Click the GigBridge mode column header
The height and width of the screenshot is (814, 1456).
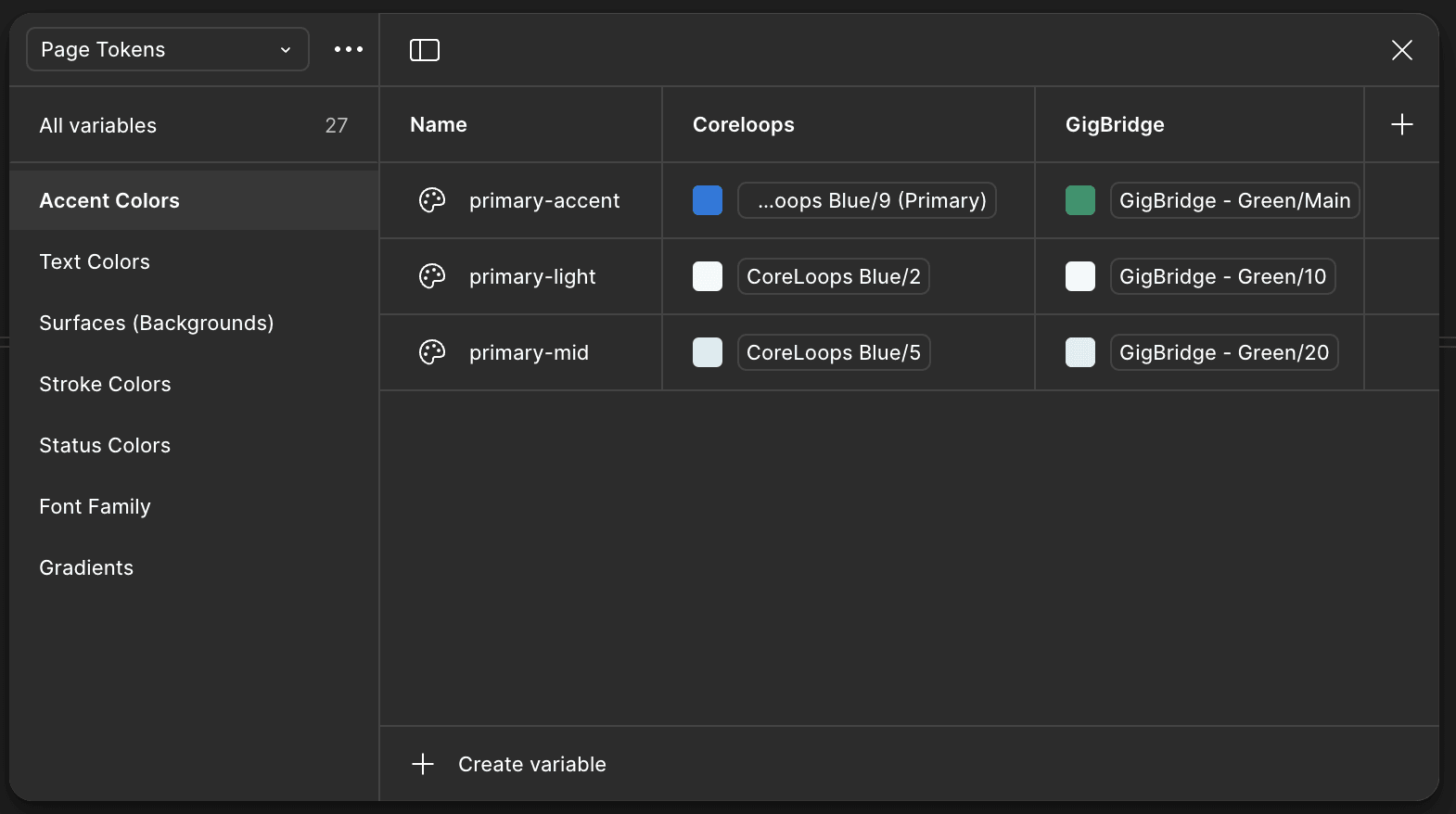coord(1115,124)
